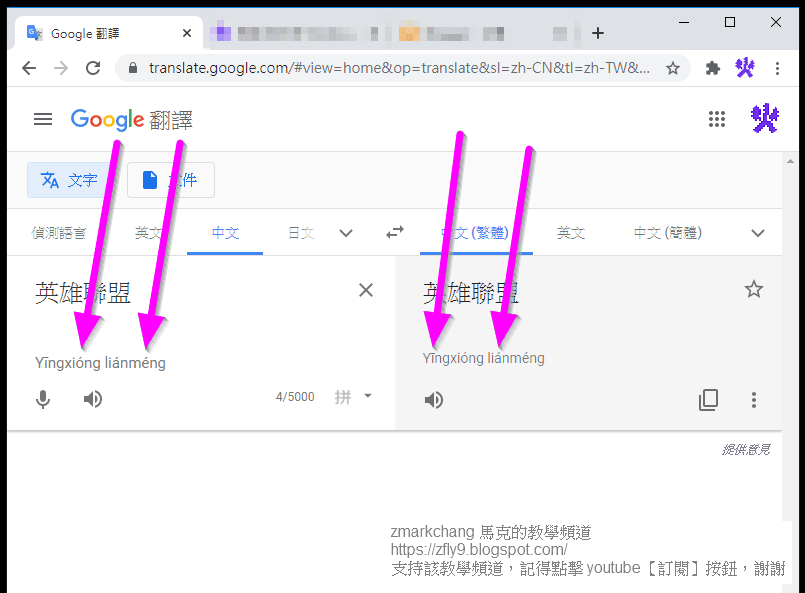
Task: Reload the Google Translate page
Action: point(93,68)
